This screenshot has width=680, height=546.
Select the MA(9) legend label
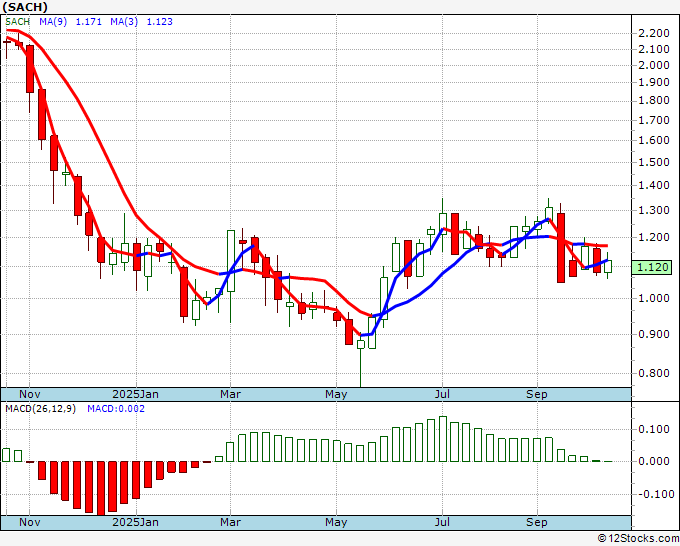[53, 22]
